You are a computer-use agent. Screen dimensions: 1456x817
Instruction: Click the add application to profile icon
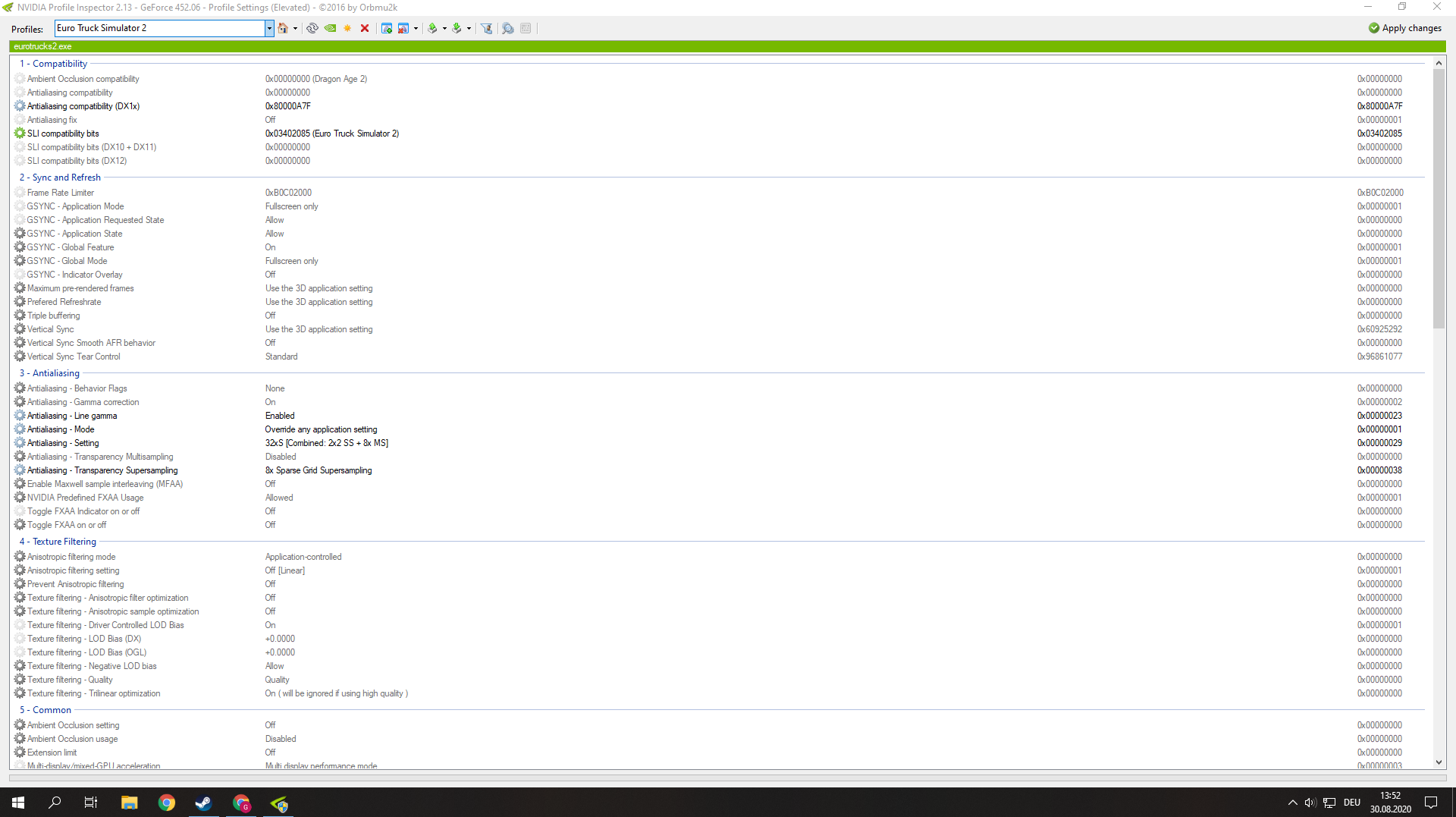(387, 28)
